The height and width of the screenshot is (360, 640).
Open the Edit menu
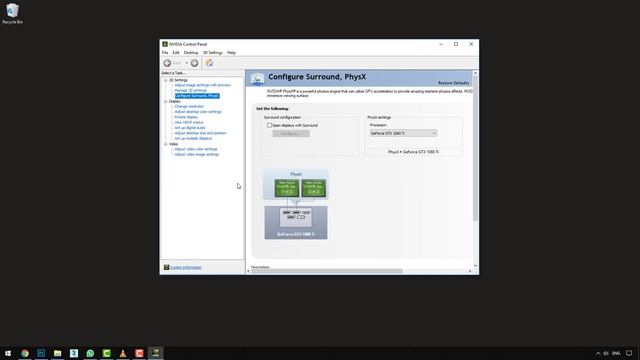pyautogui.click(x=176, y=53)
